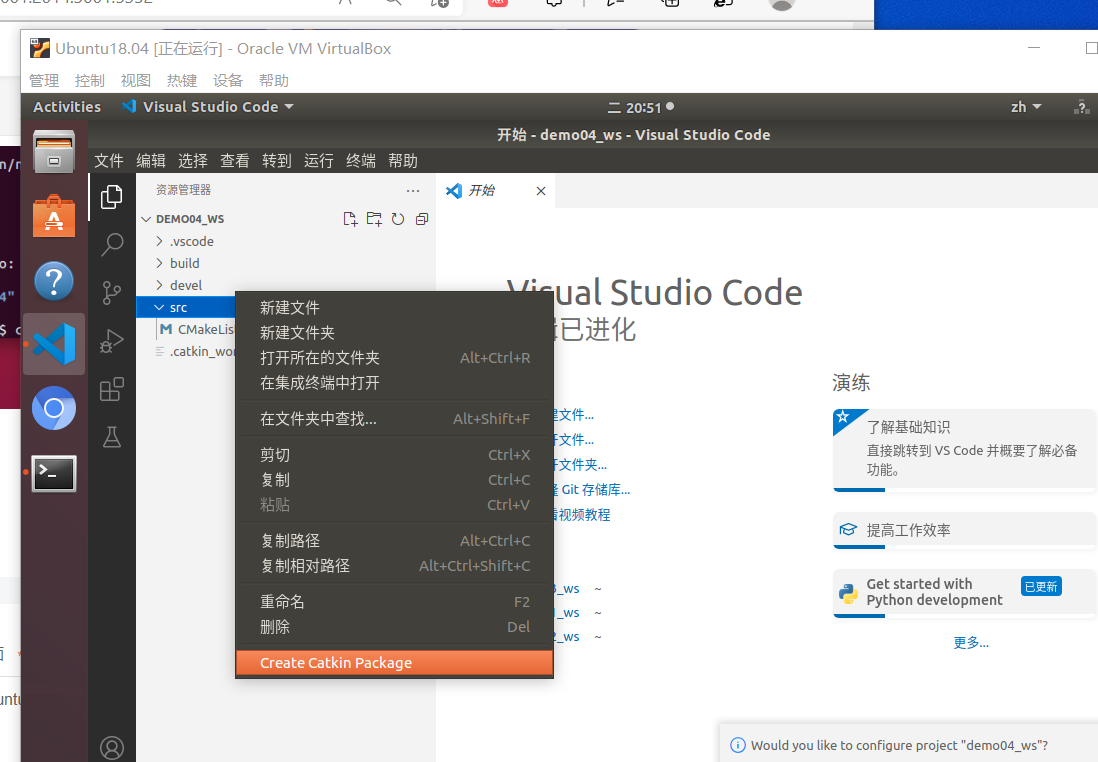
Task: Click the info icon in the notification
Action: pyautogui.click(x=737, y=745)
